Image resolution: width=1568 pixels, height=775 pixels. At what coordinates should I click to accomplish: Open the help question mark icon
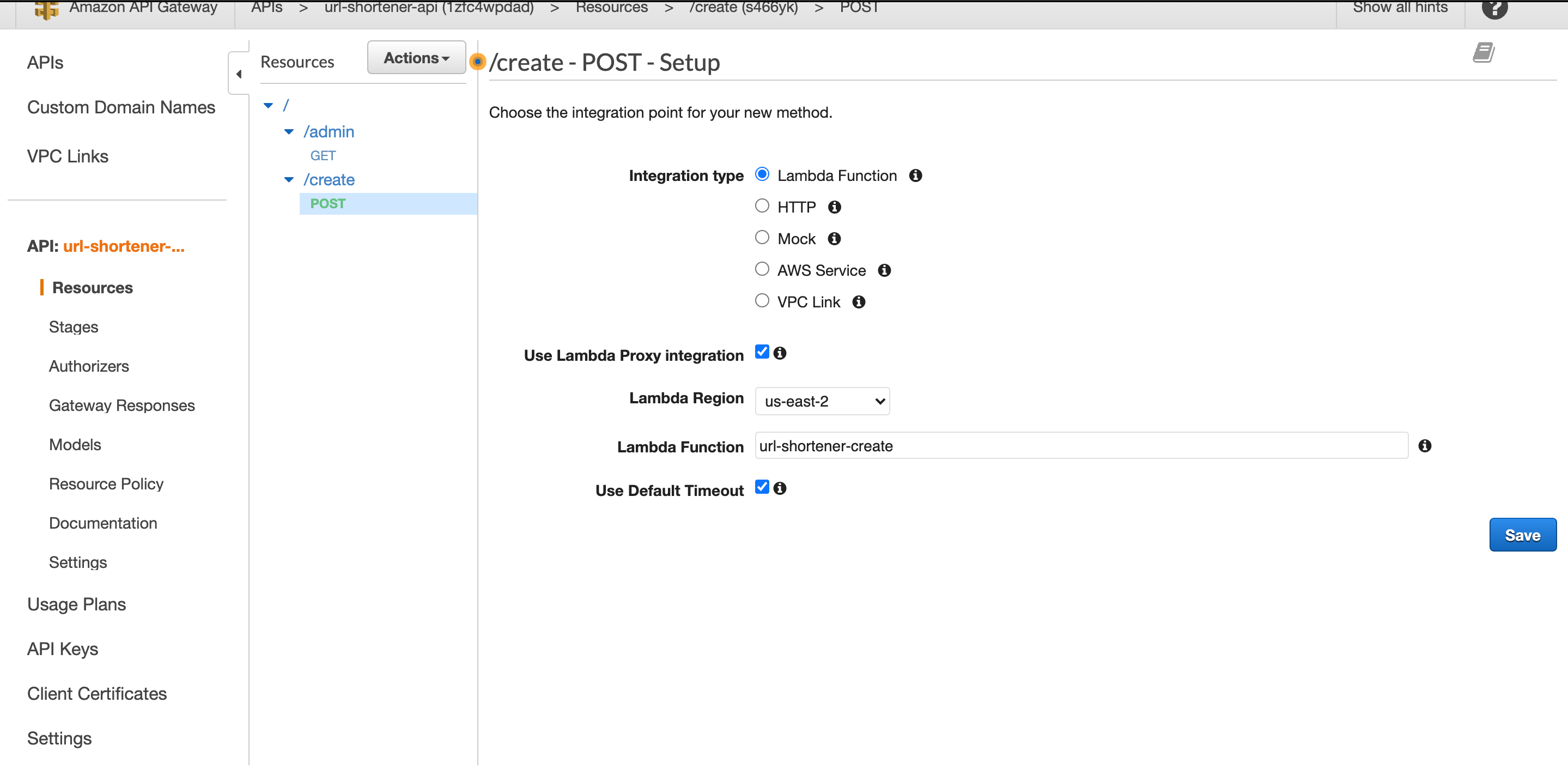click(1495, 9)
